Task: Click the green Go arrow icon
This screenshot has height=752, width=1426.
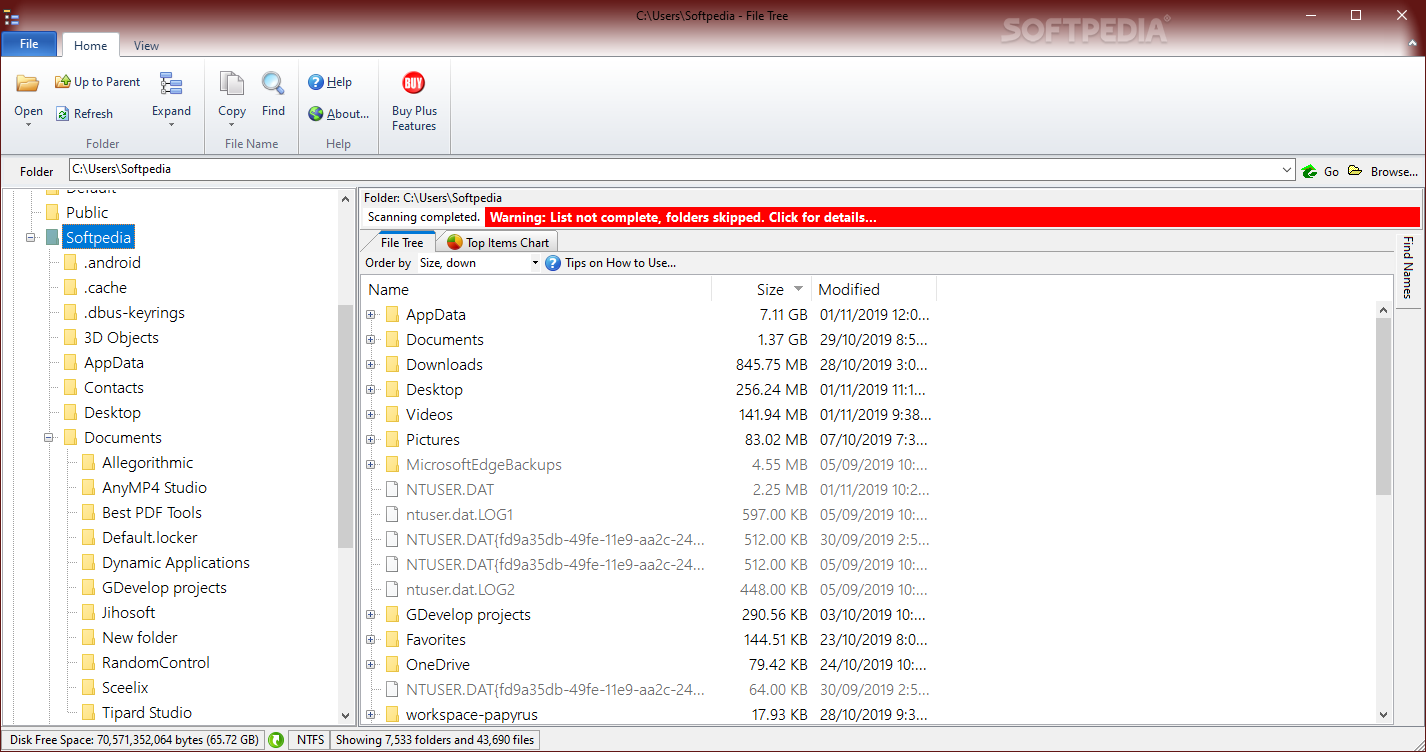Action: (x=1310, y=171)
